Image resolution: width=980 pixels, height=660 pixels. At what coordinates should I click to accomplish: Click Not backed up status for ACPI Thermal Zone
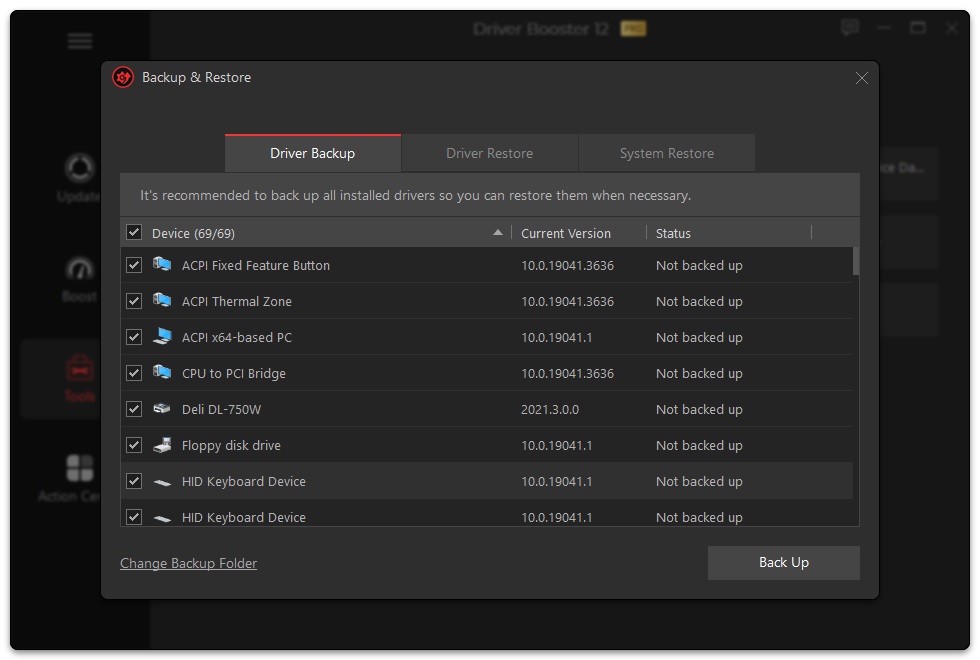coord(699,301)
